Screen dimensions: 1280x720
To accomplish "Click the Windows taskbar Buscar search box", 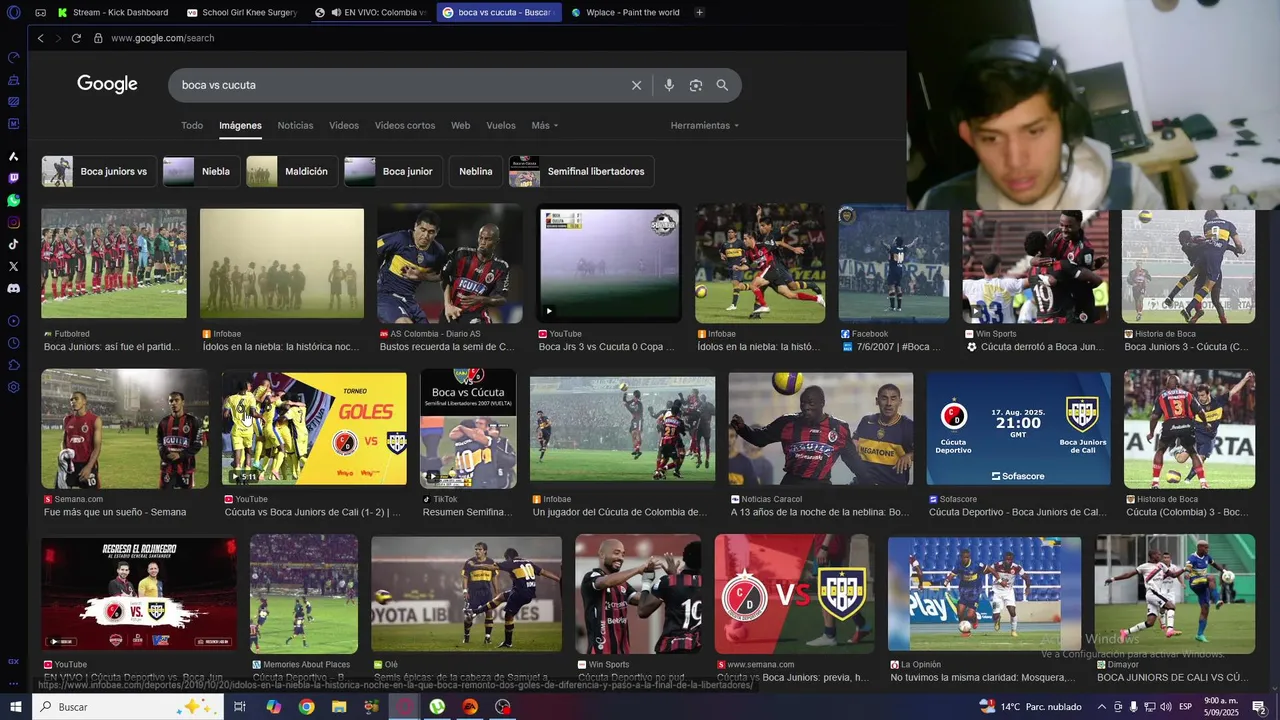I will tap(128, 707).
